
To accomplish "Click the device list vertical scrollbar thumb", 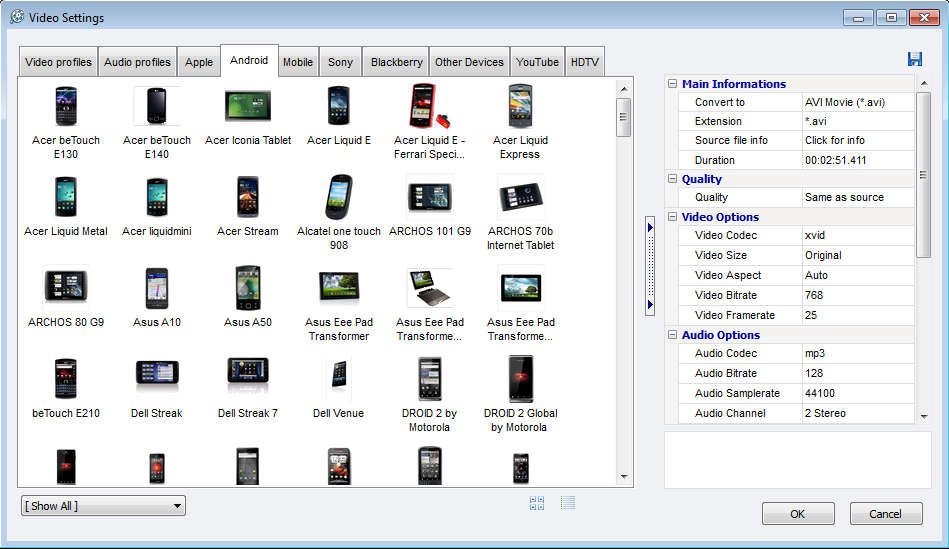I will pyautogui.click(x=624, y=116).
